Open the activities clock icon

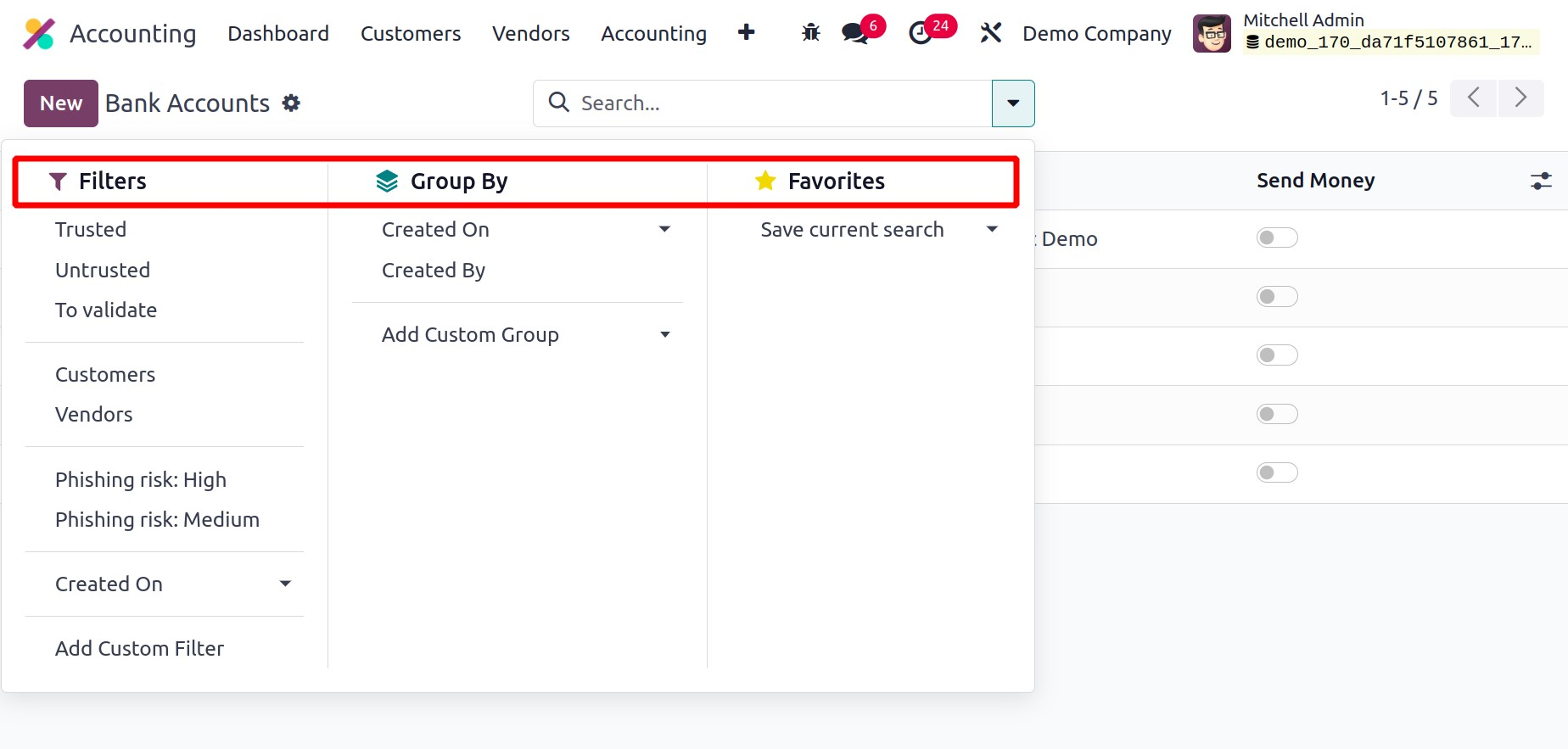[x=921, y=34]
